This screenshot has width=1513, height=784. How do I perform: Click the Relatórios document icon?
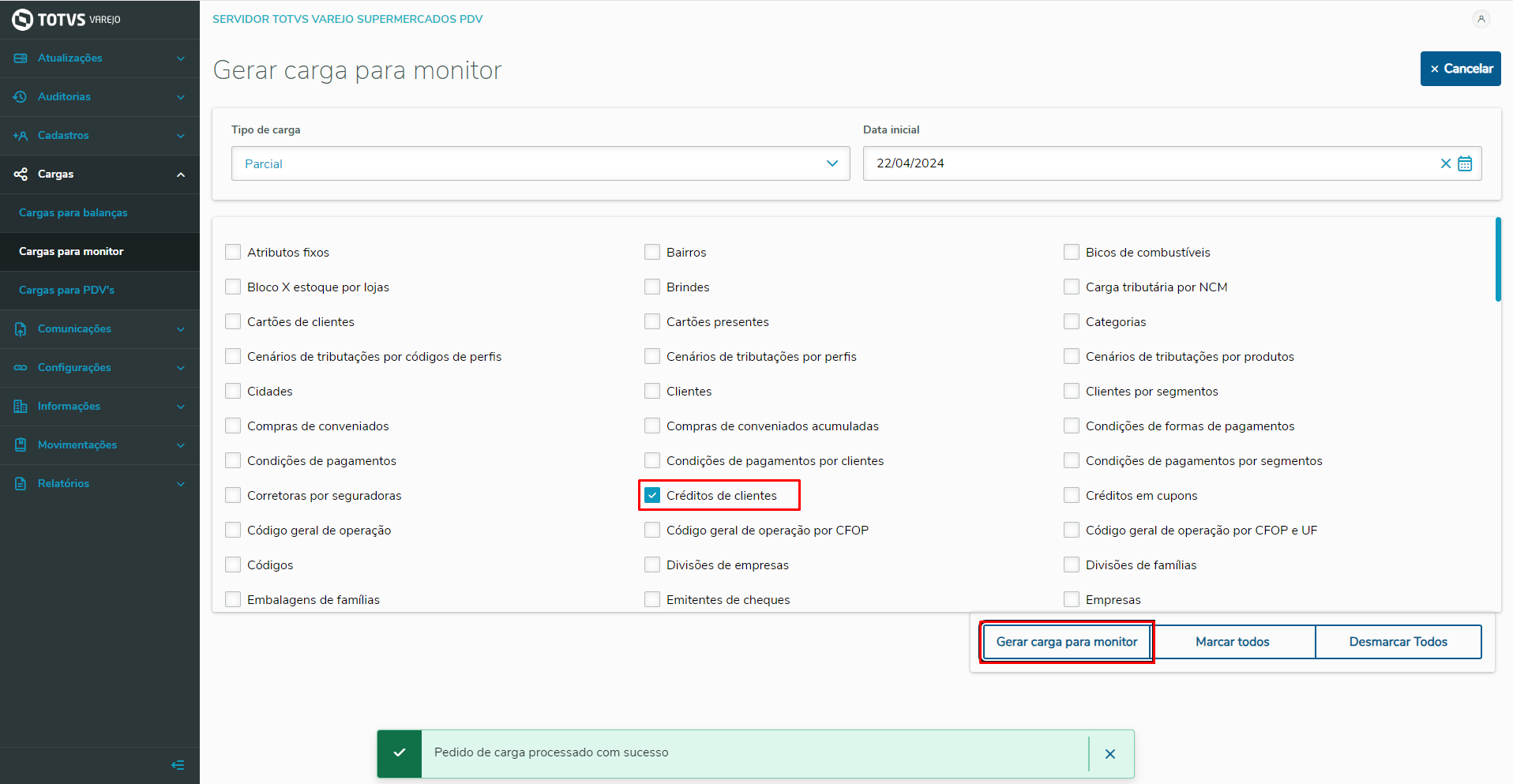point(21,483)
